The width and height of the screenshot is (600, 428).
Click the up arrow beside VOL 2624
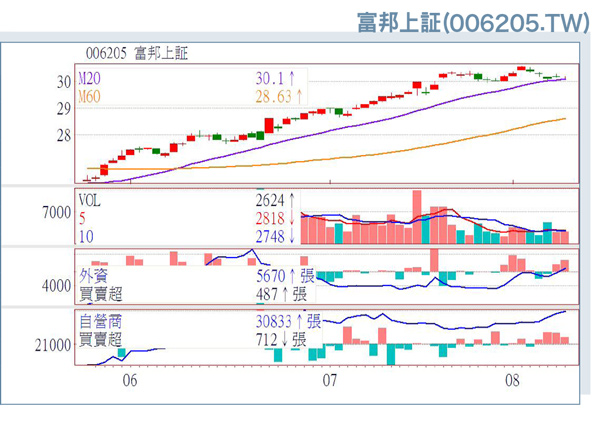click(292, 200)
